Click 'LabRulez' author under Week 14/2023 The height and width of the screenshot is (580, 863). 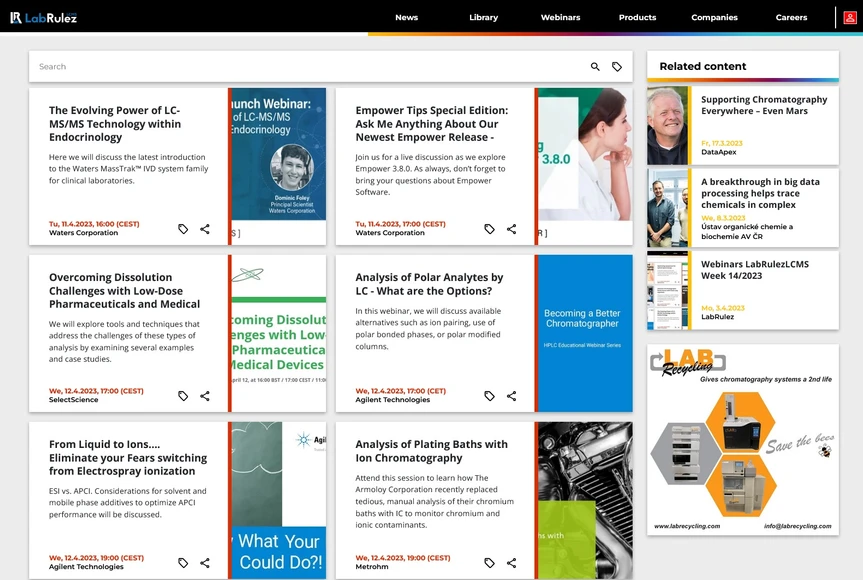tap(717, 316)
